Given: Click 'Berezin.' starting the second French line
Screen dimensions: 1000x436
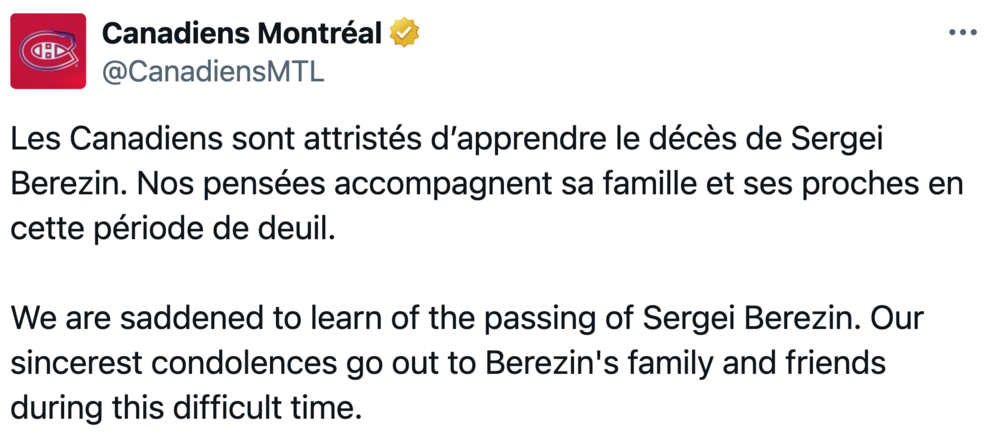Looking at the screenshot, I should point(63,185).
